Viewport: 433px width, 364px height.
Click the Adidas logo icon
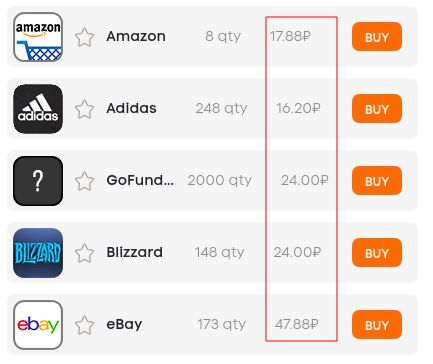pyautogui.click(x=38, y=109)
